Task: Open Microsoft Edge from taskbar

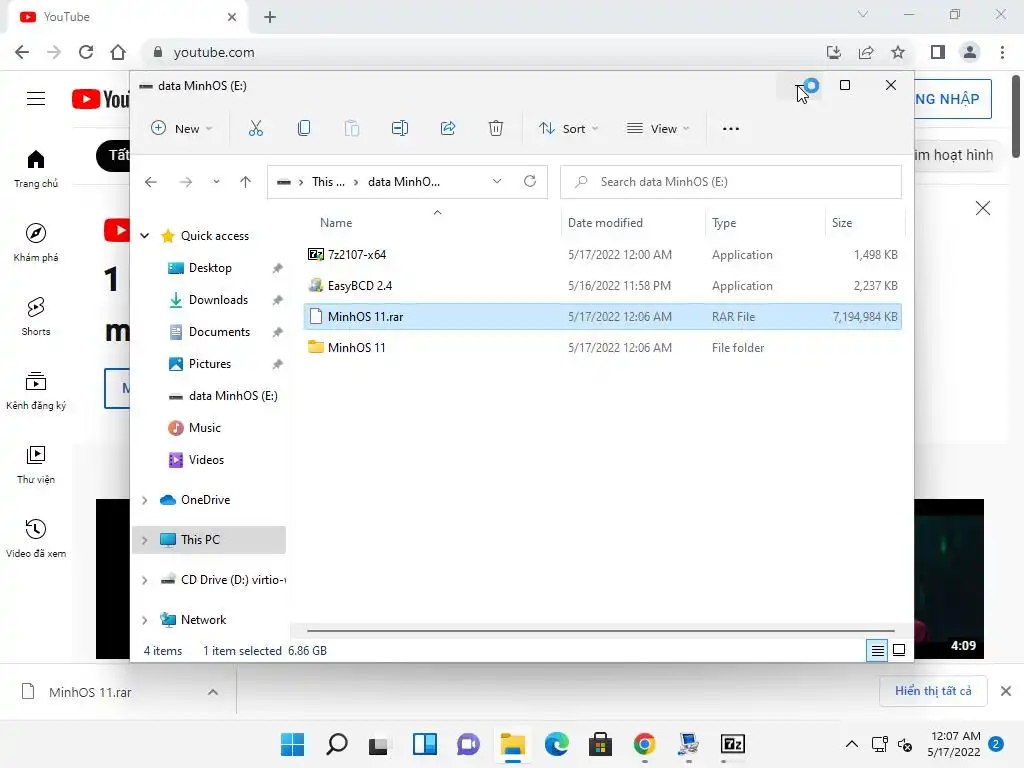Action: point(556,744)
